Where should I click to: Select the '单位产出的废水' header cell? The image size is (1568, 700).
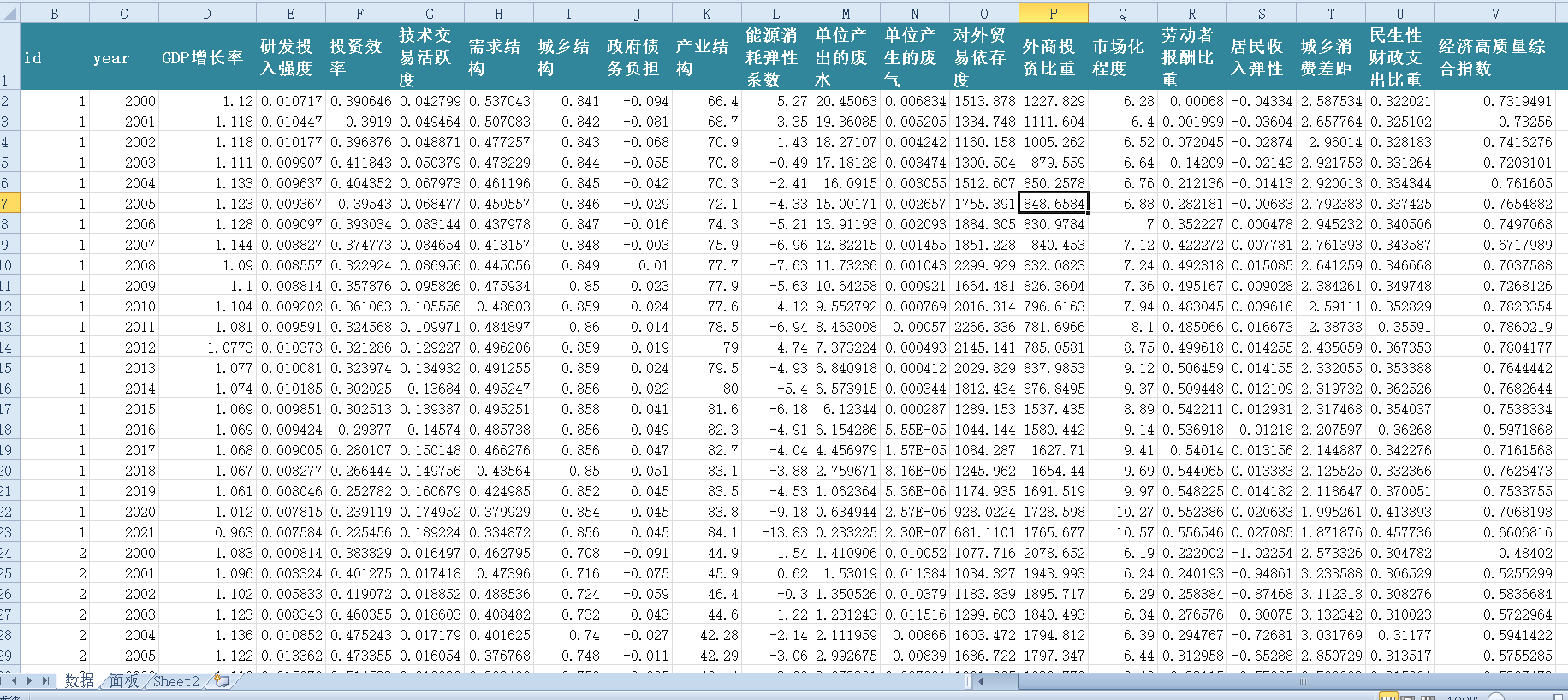[x=846, y=56]
